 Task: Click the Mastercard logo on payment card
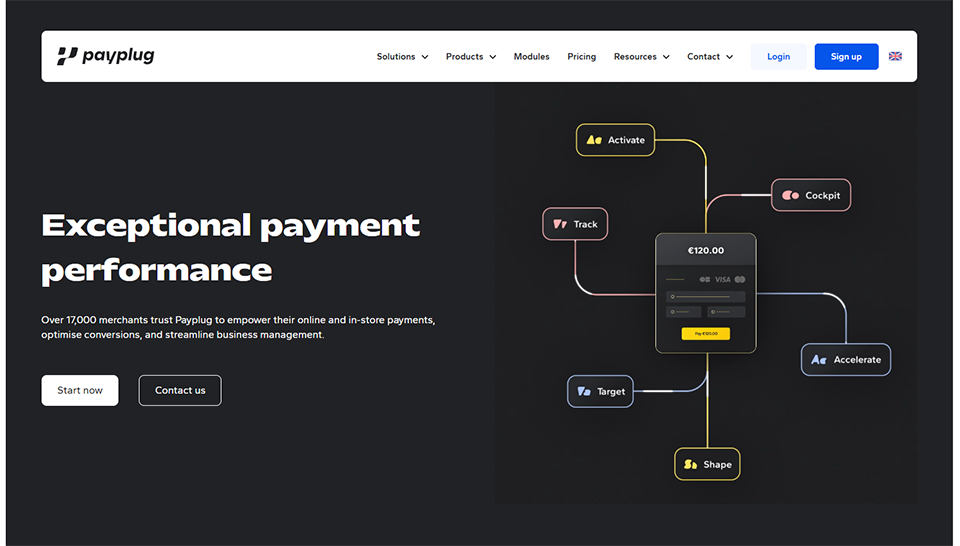pyautogui.click(x=740, y=279)
